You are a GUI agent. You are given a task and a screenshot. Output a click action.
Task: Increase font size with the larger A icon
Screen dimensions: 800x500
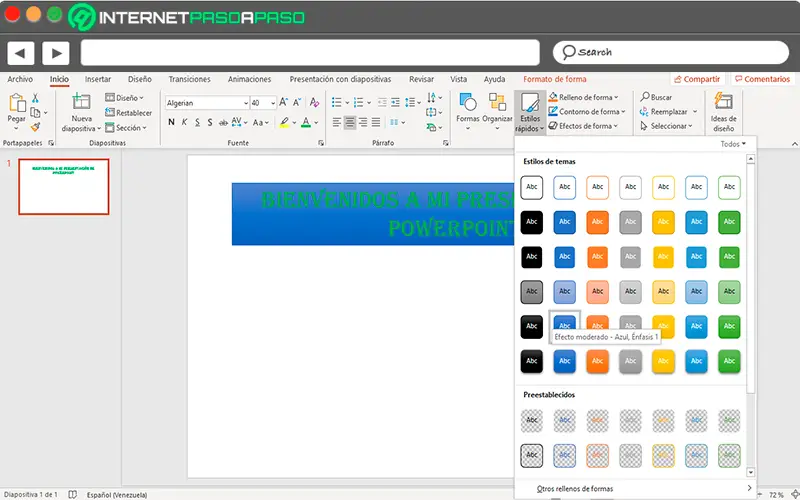[x=284, y=103]
